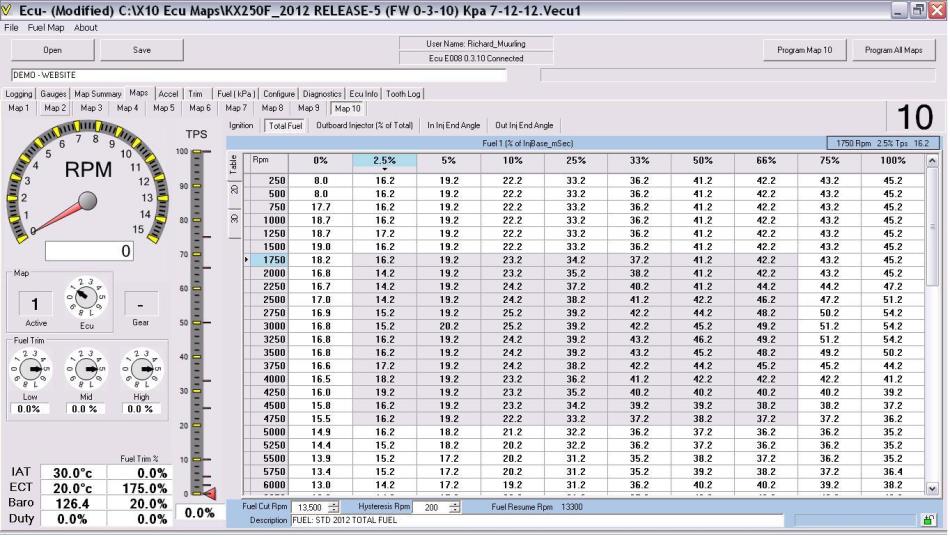Select the 1750 Rpm row header
The height and width of the screenshot is (537, 950).
tap(270, 259)
